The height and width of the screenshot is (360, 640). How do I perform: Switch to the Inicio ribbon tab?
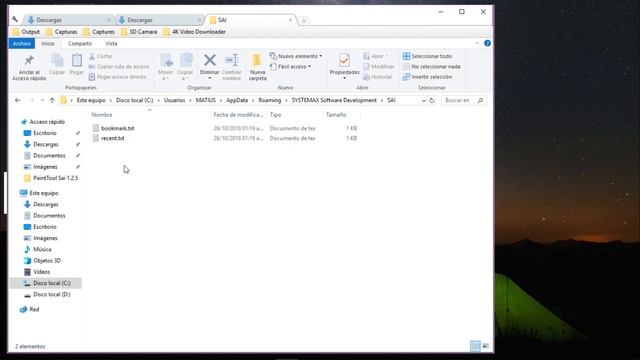pos(48,43)
